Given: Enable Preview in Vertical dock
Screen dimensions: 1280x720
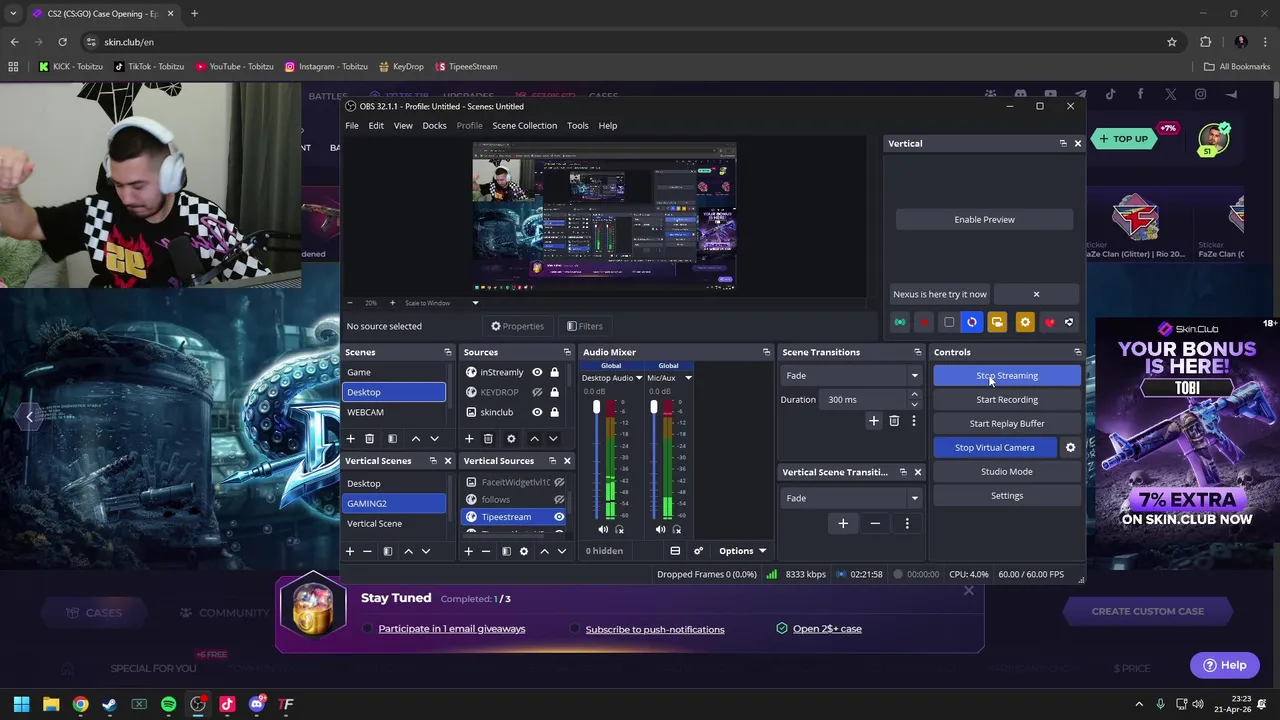Looking at the screenshot, I should 984,219.
